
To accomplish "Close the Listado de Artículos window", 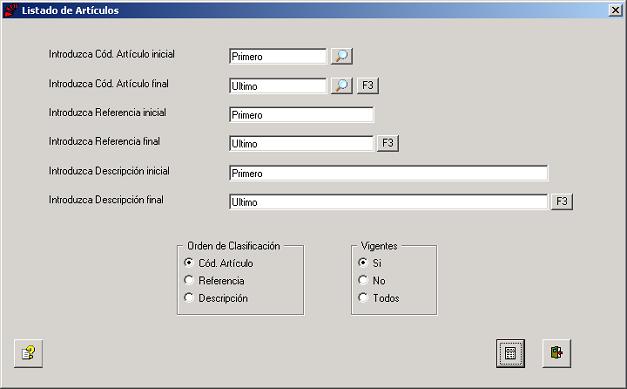I will coord(615,10).
